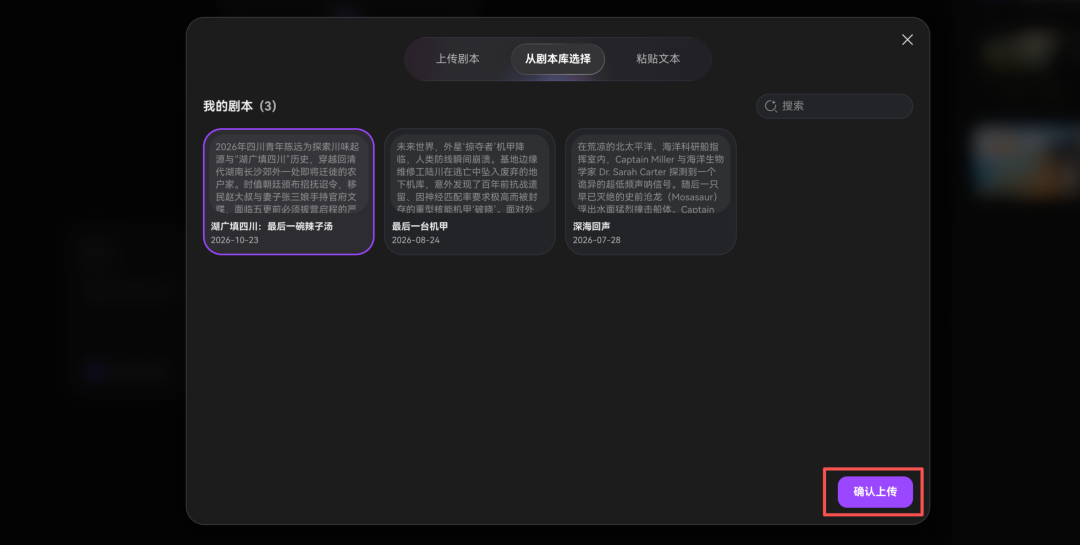The width and height of the screenshot is (1080, 545).
Task: Switch to the 上传剧本 tab
Action: (457, 59)
